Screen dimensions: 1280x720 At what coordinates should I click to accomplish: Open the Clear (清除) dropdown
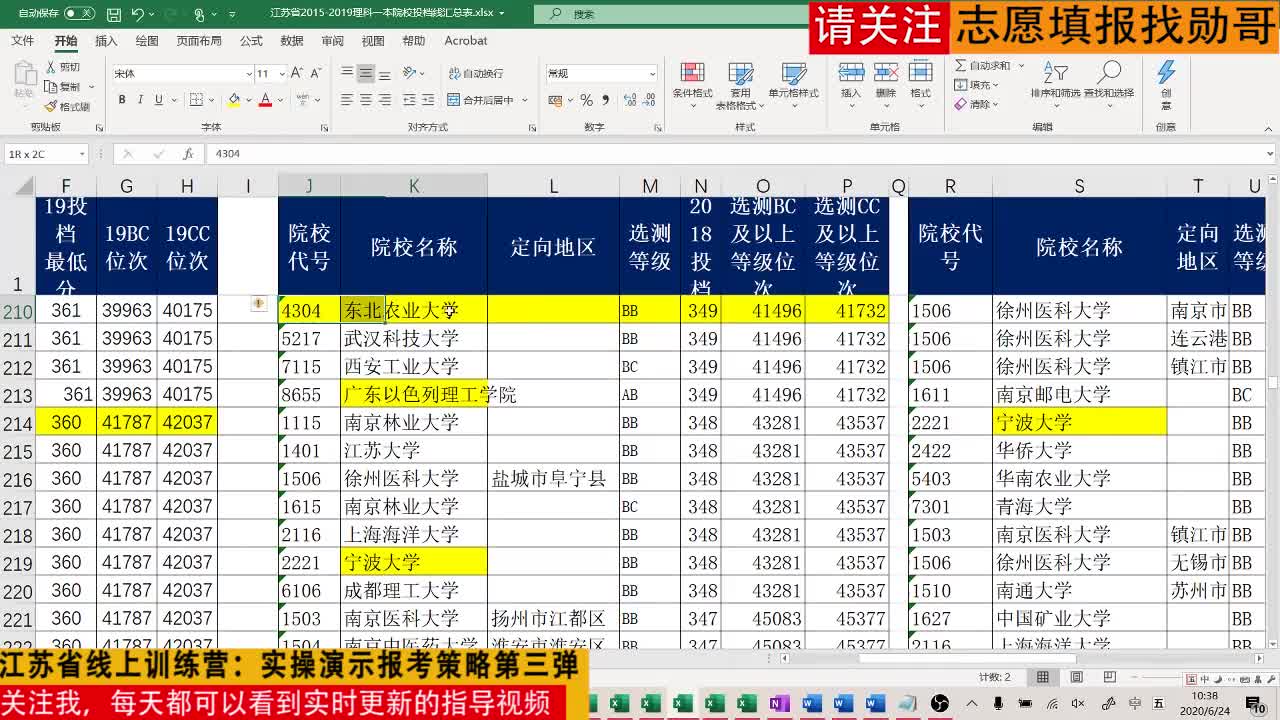pyautogui.click(x=976, y=104)
